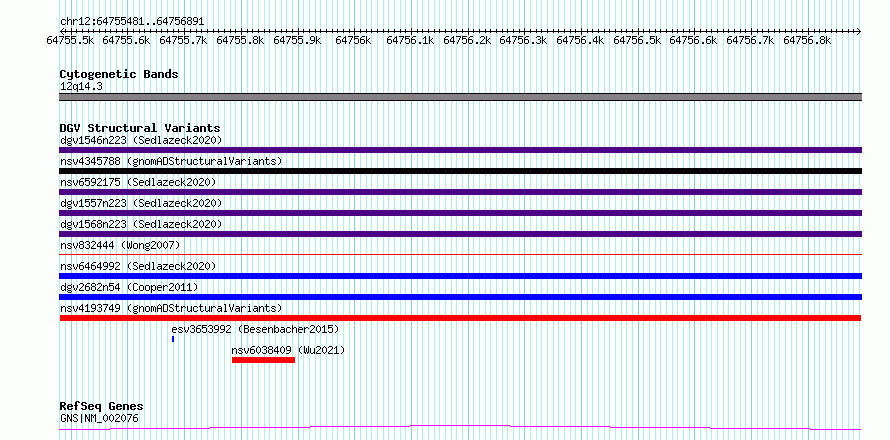Click the dgv1568n223 purple variant bar
The height and width of the screenshot is (440, 890).
(460, 234)
